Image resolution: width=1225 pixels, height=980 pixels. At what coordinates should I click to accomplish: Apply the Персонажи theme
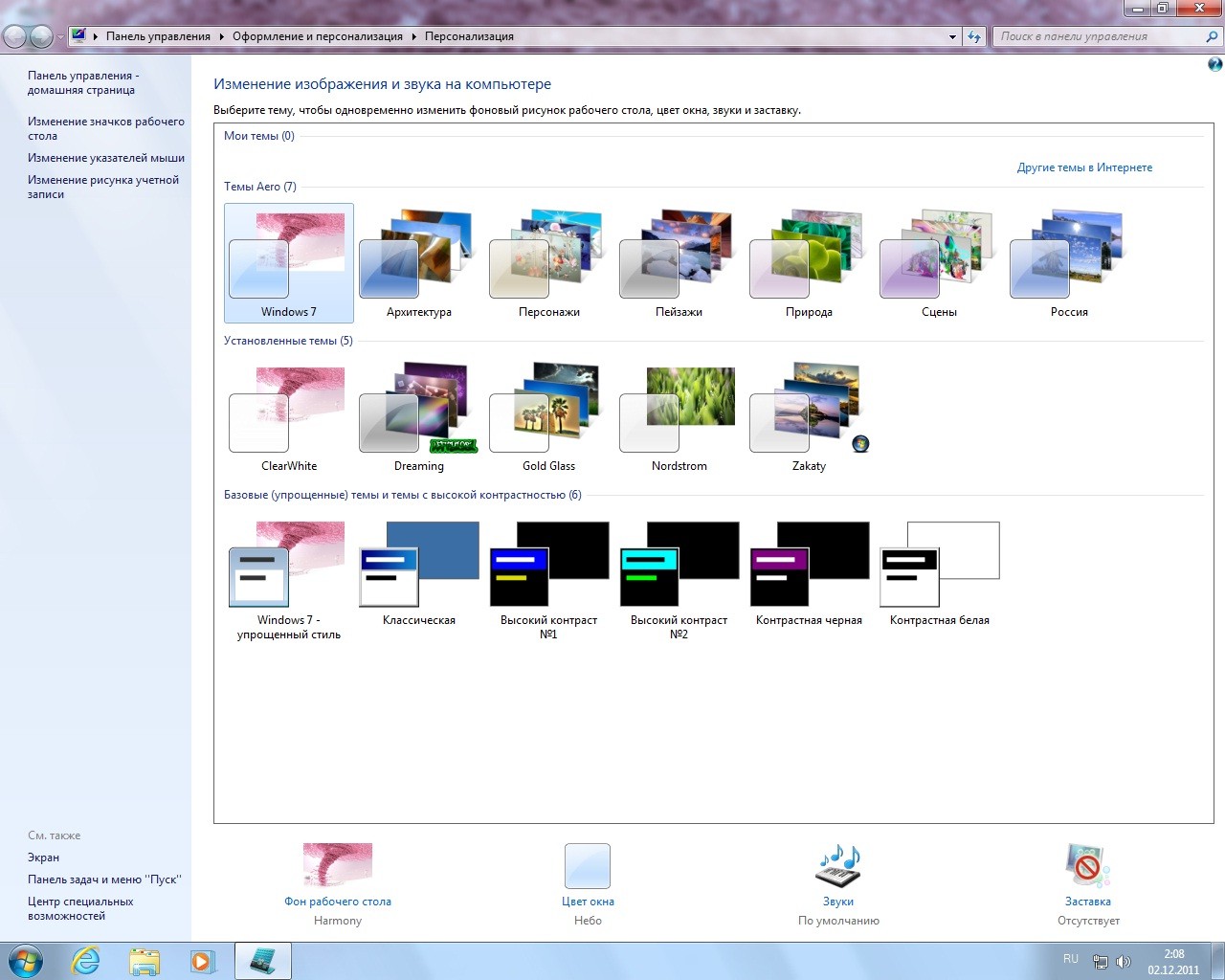pyautogui.click(x=549, y=263)
